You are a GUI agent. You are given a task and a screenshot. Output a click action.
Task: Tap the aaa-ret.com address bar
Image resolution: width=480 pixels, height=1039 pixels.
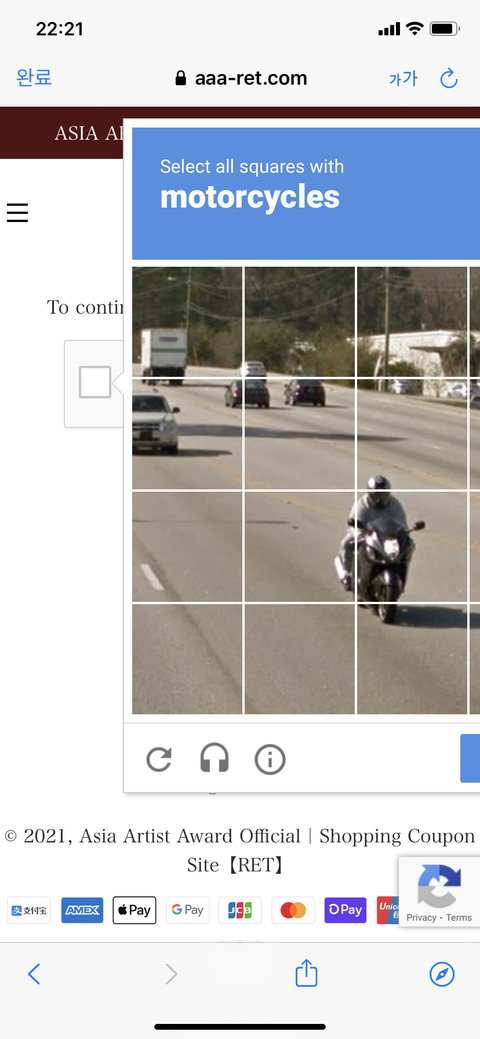coord(241,78)
